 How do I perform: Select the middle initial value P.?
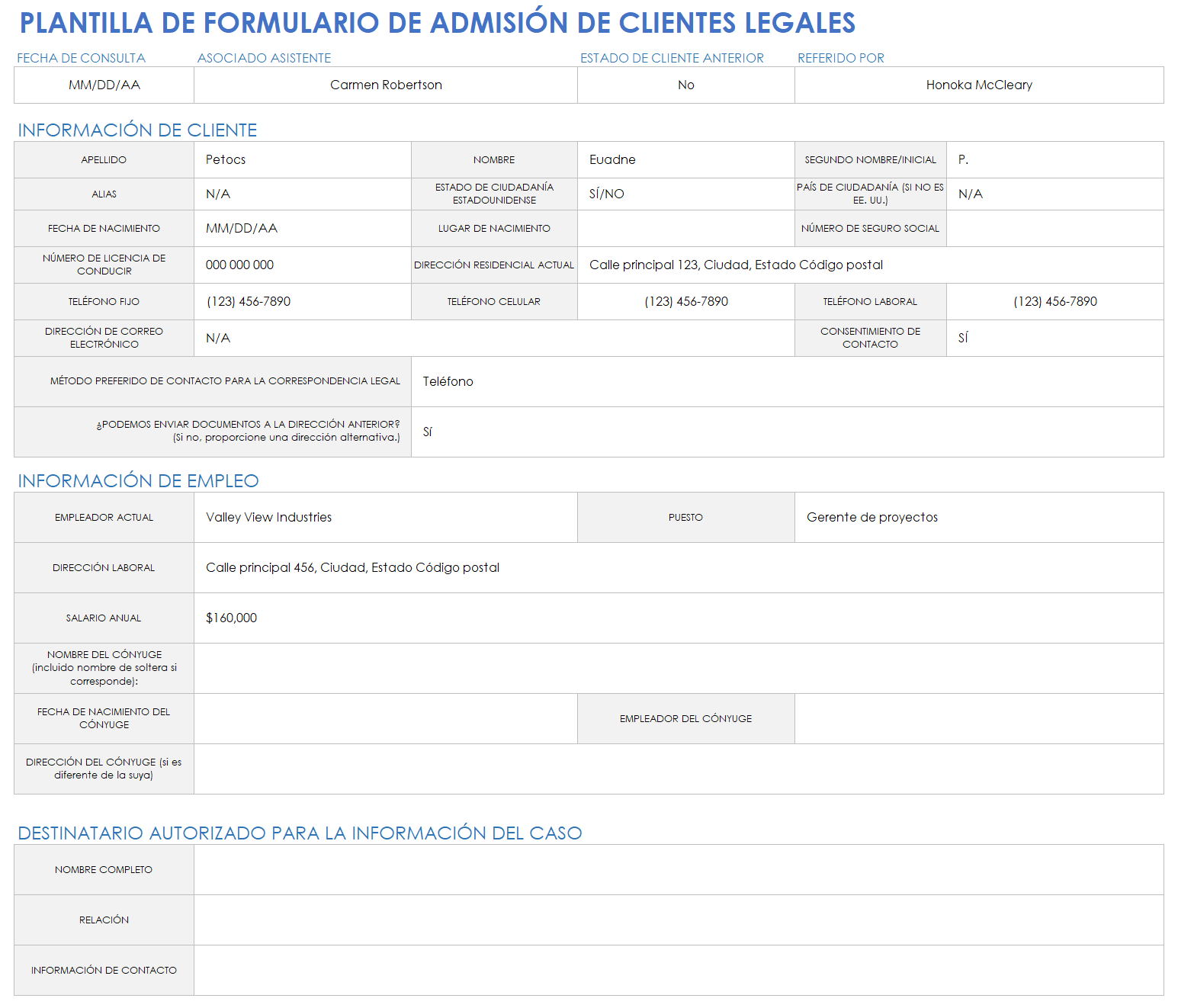[1054, 159]
